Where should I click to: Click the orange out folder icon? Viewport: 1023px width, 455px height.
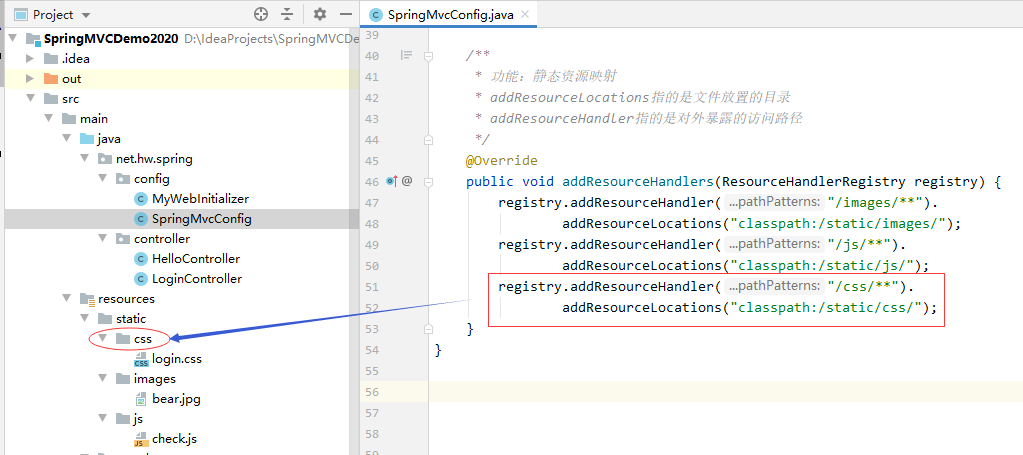(50, 79)
